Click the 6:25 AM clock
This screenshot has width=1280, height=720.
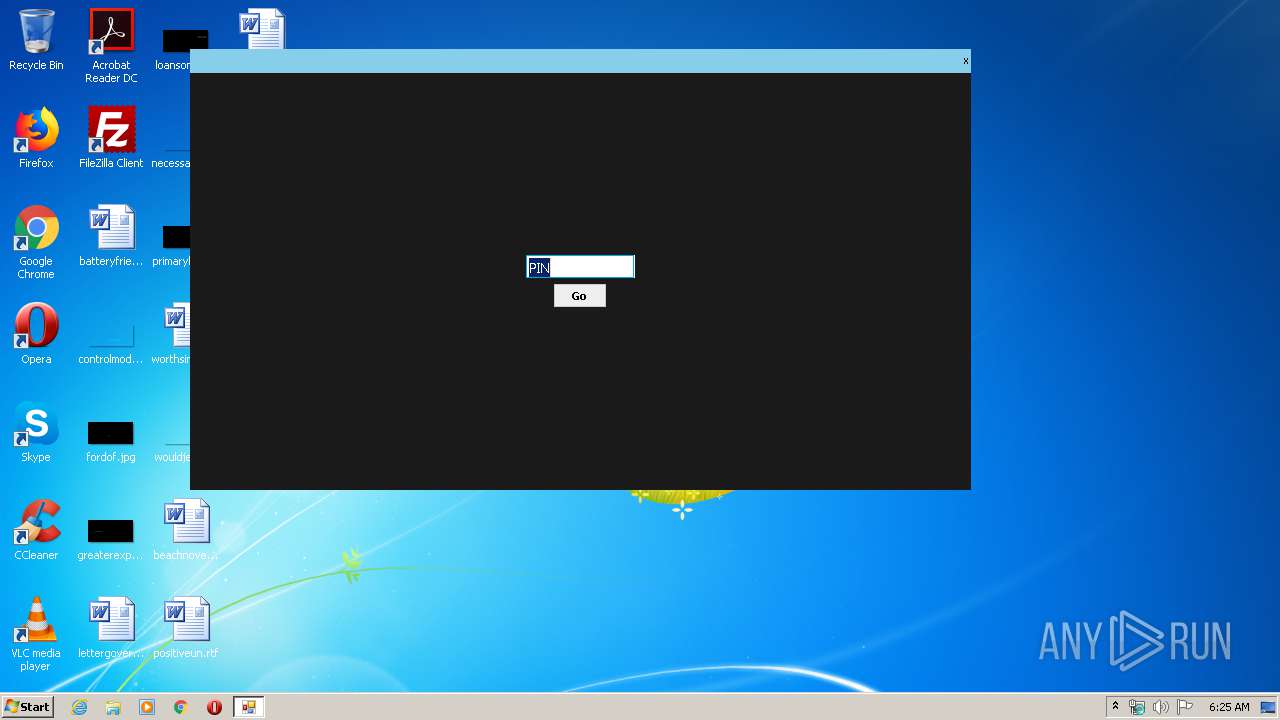1229,707
